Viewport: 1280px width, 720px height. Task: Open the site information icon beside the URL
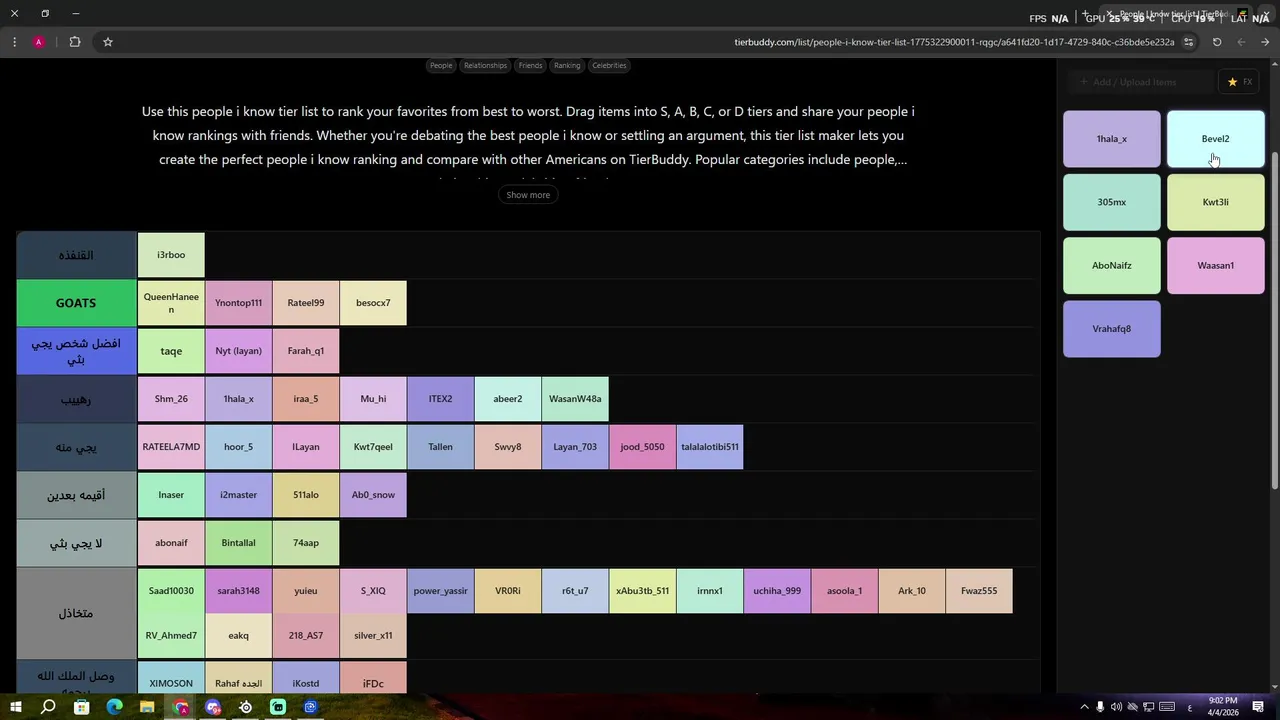point(1188,42)
